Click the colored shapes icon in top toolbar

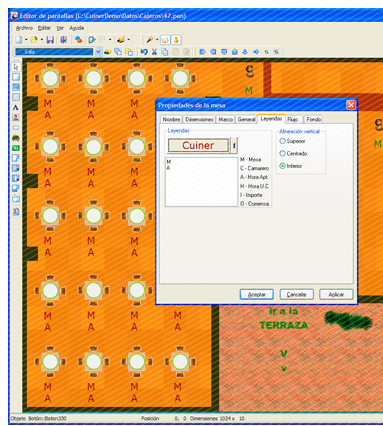pyautogui.click(x=78, y=40)
